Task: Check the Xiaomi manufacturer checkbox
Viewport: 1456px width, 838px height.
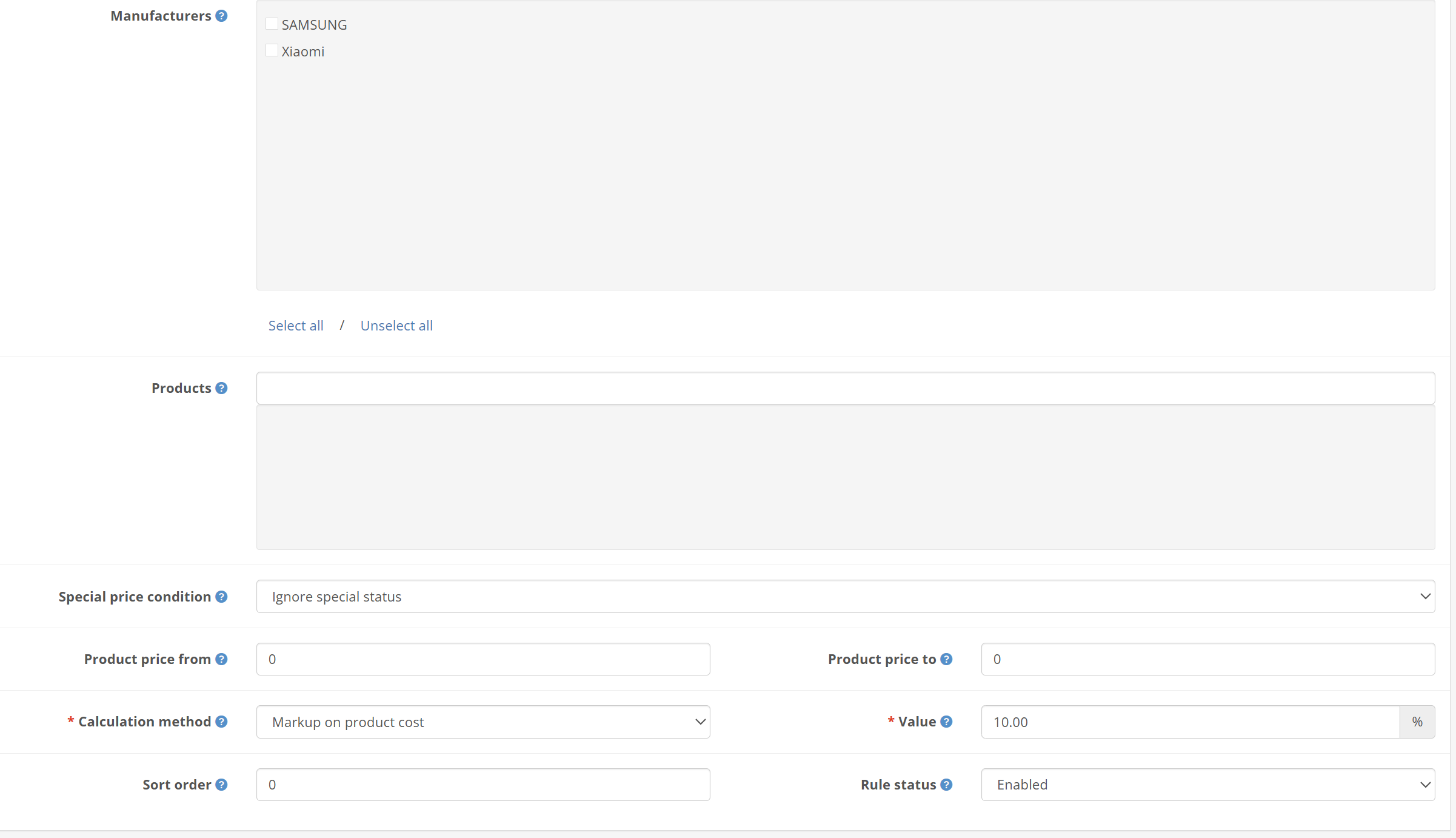Action: point(272,50)
